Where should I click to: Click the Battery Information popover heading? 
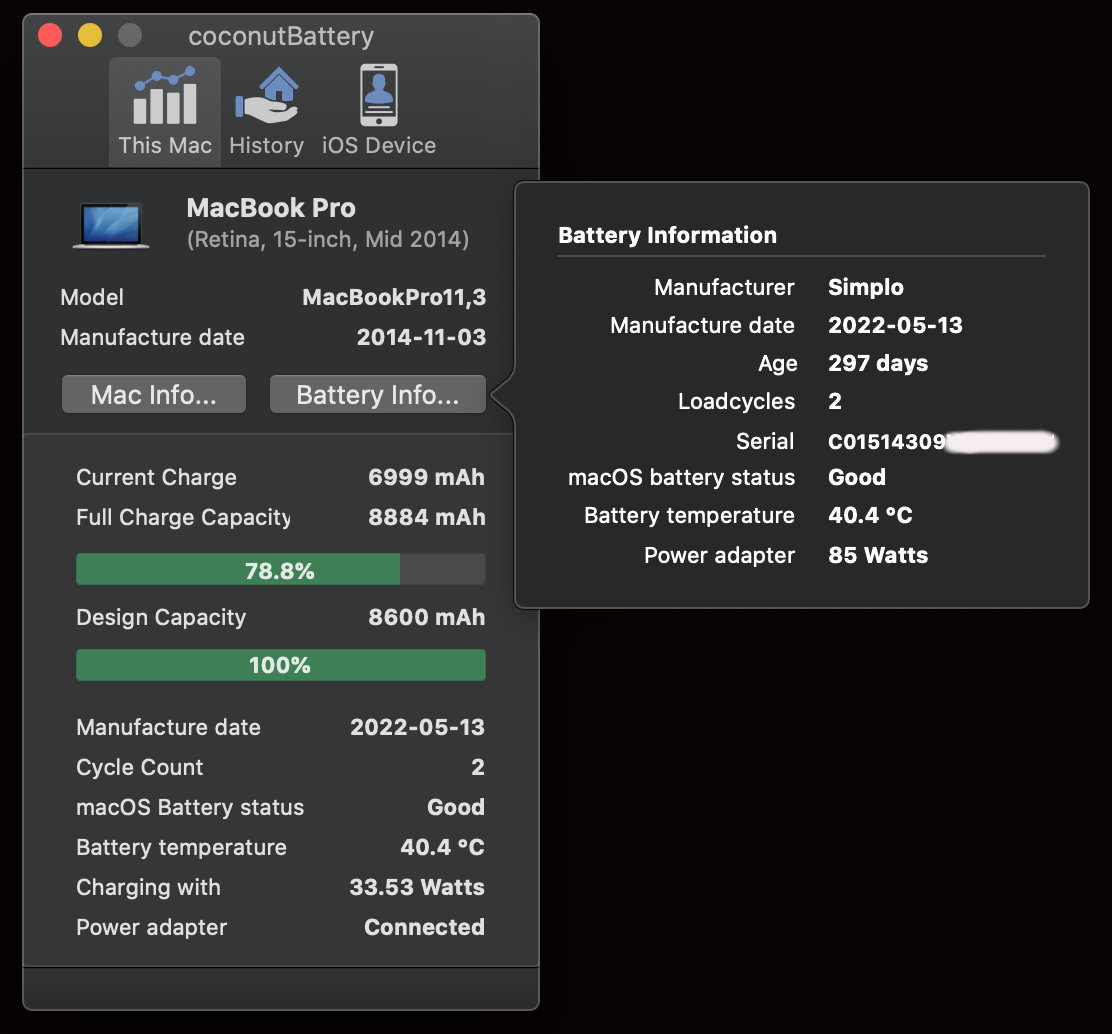coord(667,235)
